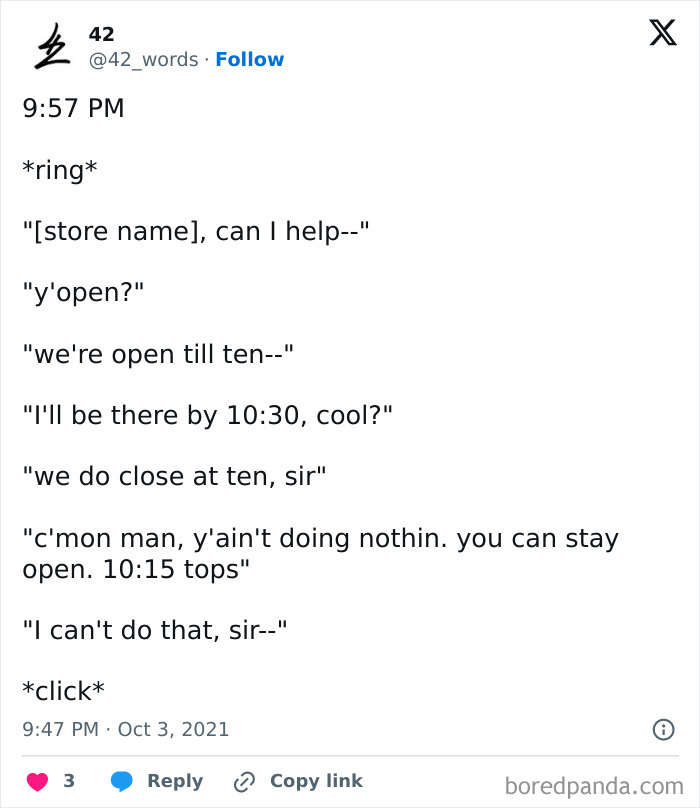
Task: Click the tweet body text area
Action: tap(300, 400)
